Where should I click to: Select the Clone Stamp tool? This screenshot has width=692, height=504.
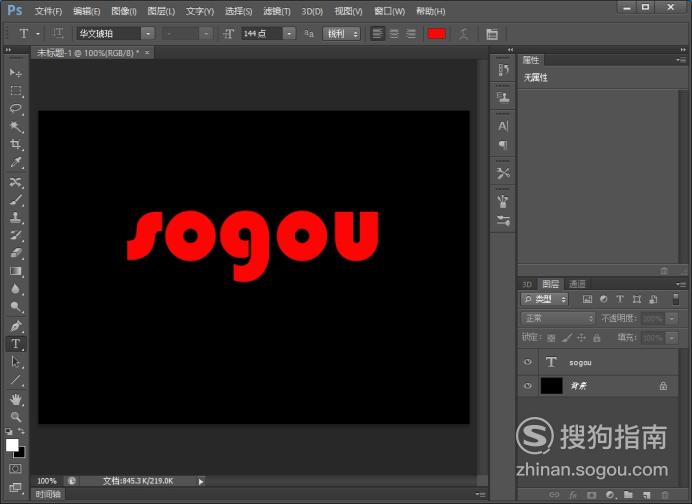click(16, 218)
